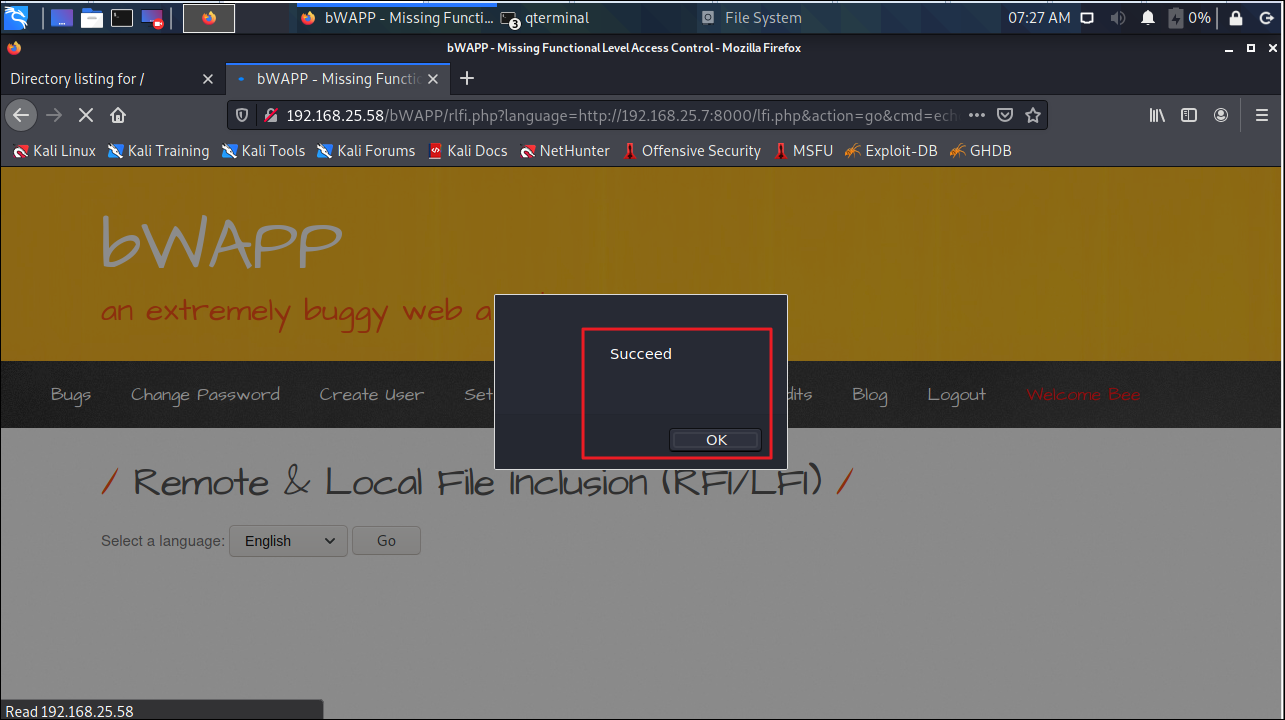Switch to the File System taskbar window

(x=752, y=18)
